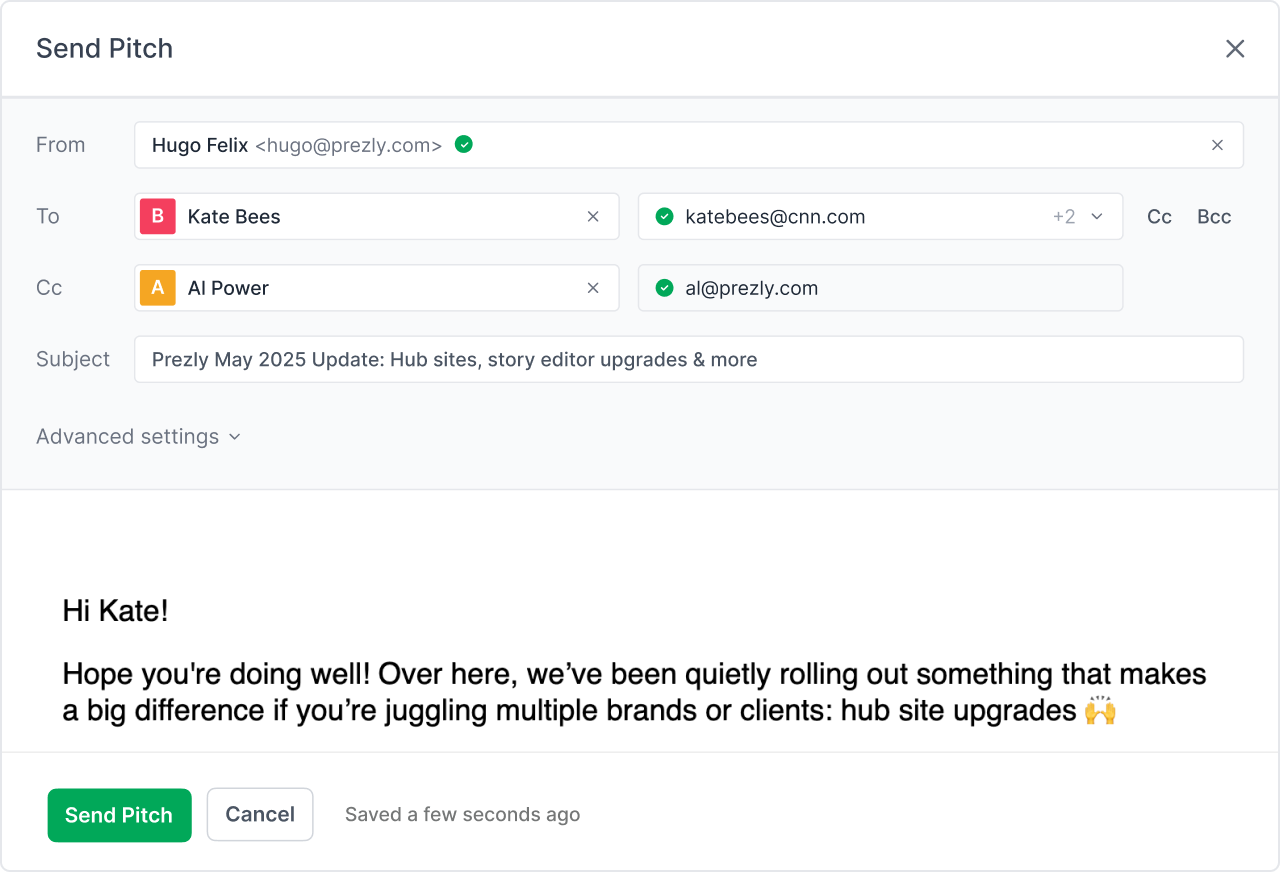
Task: Click the 'Hi Kate!' greeting line
Action: pyautogui.click(x=116, y=611)
